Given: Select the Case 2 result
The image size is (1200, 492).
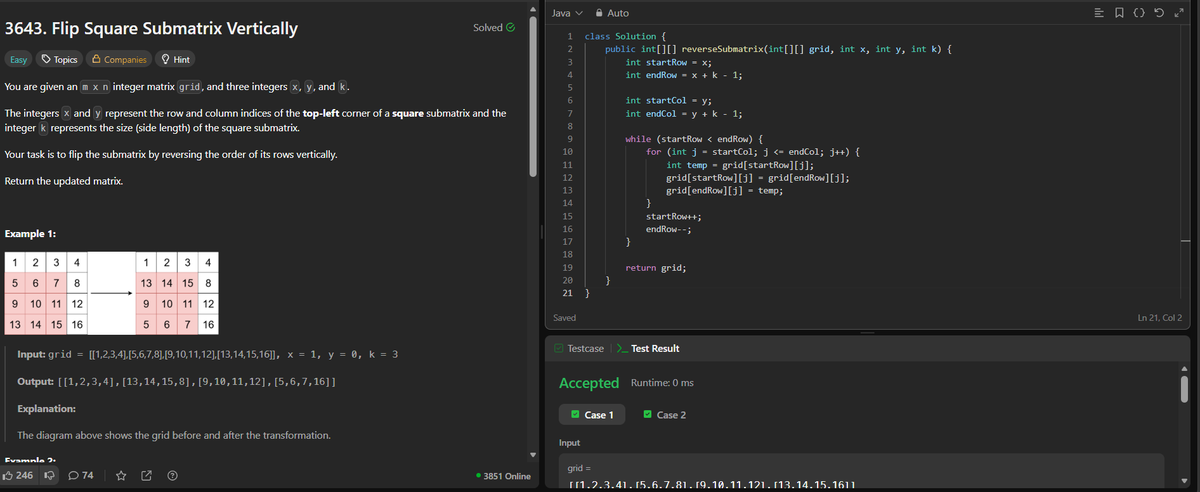Looking at the screenshot, I should (665, 414).
